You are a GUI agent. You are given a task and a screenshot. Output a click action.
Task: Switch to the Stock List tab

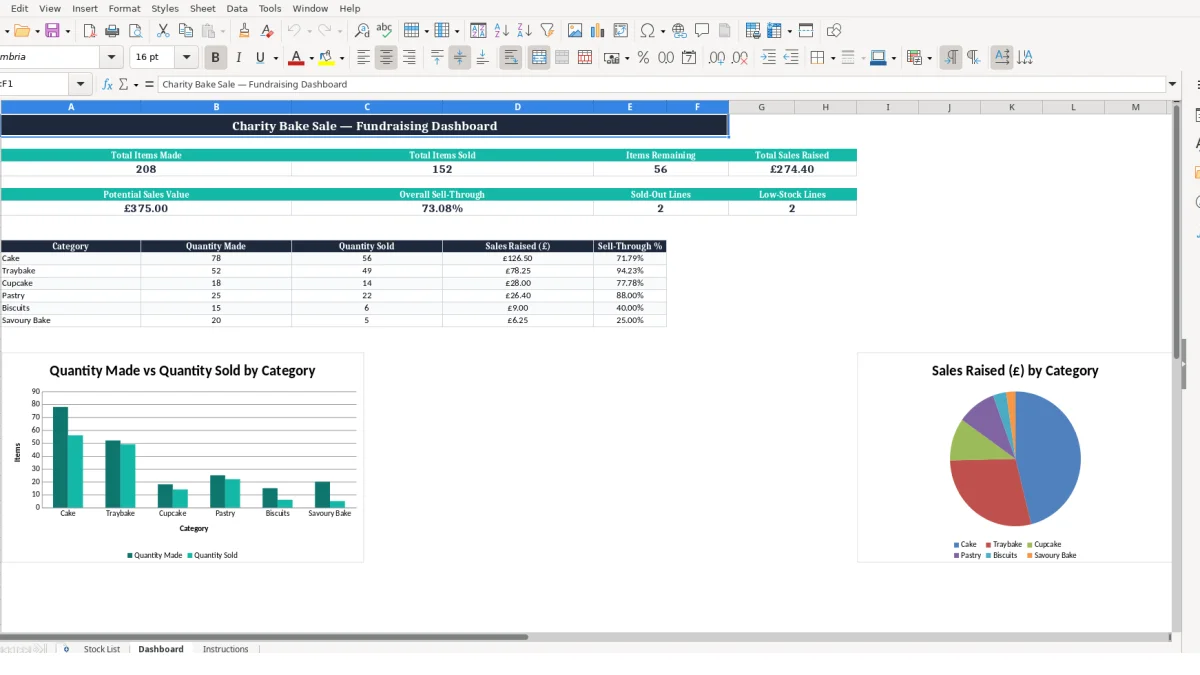coord(102,649)
